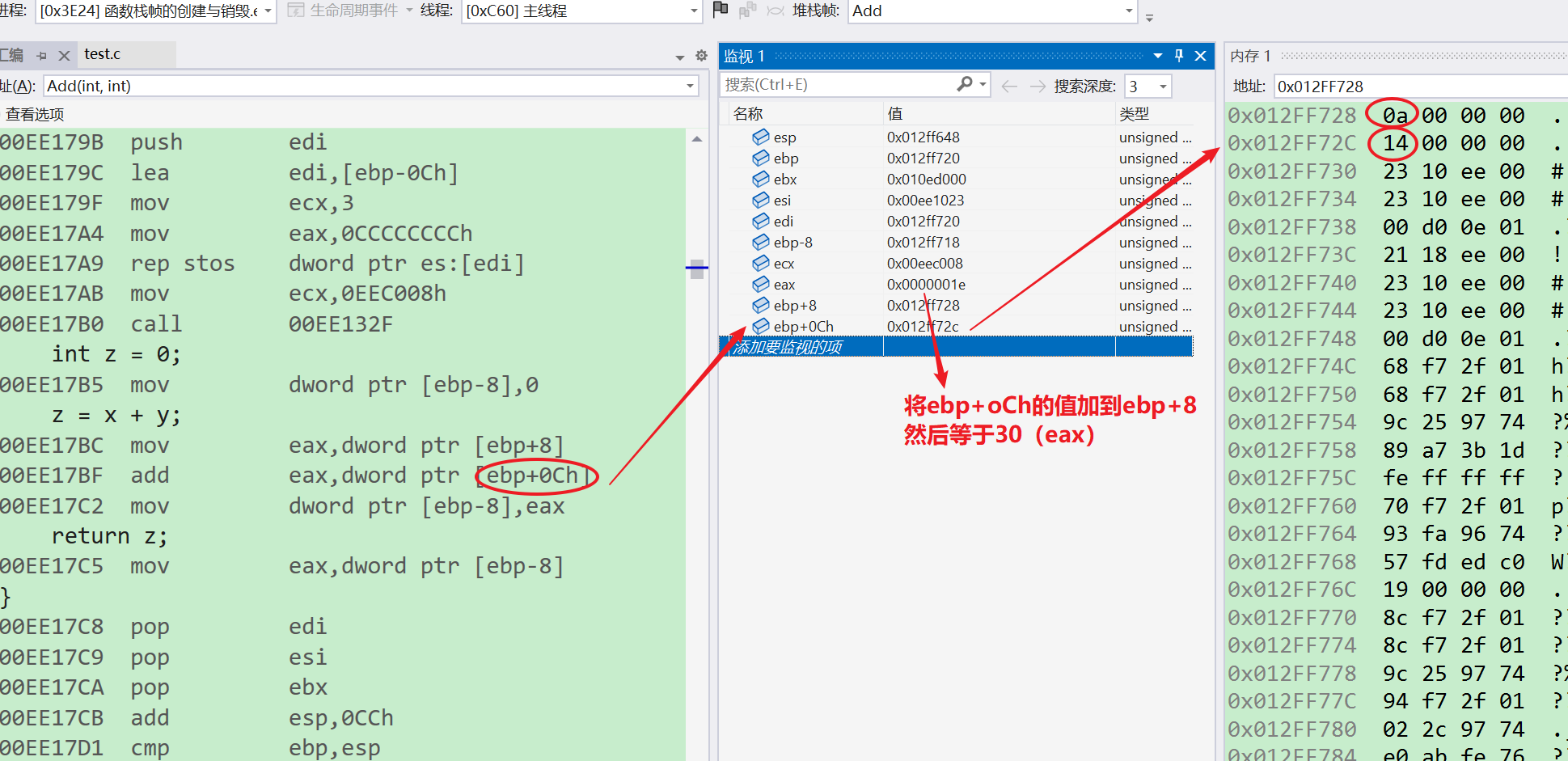Open the stack frame dropdown showing Add
The width and height of the screenshot is (1568, 761).
click(1129, 11)
